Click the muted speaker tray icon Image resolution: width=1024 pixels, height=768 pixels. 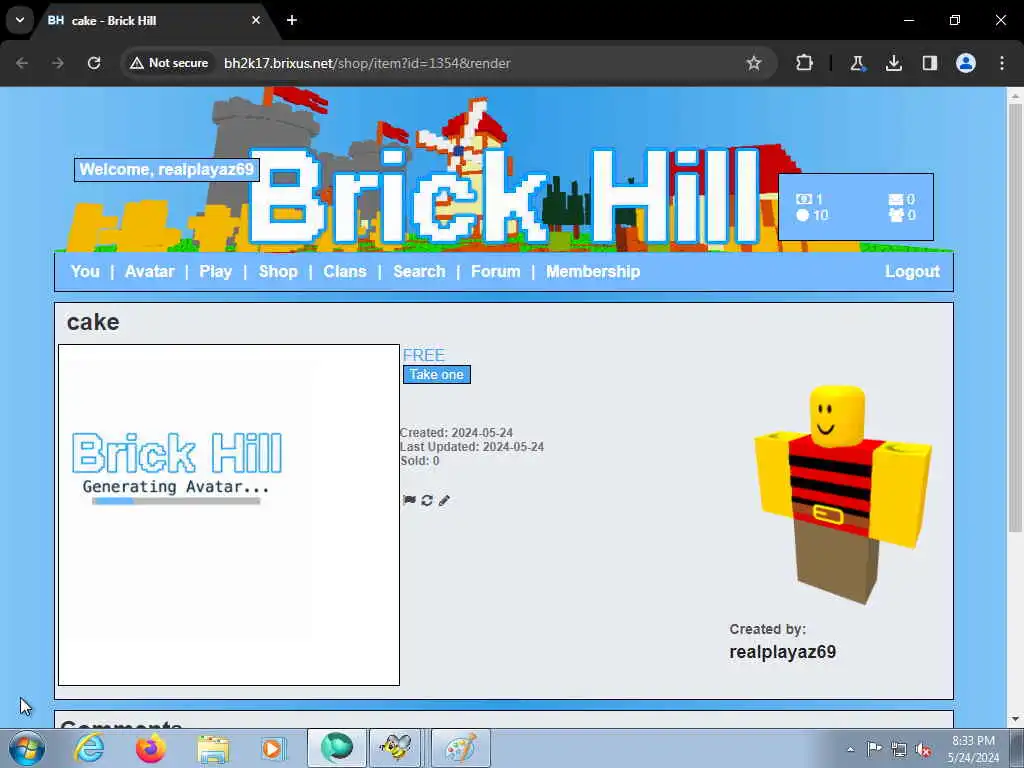pos(923,750)
